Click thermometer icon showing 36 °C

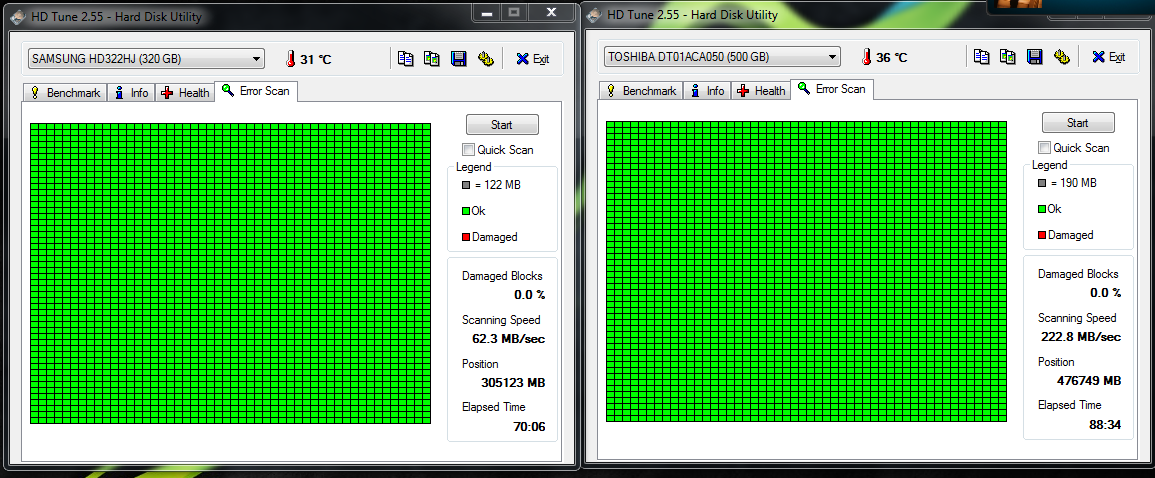click(x=866, y=57)
